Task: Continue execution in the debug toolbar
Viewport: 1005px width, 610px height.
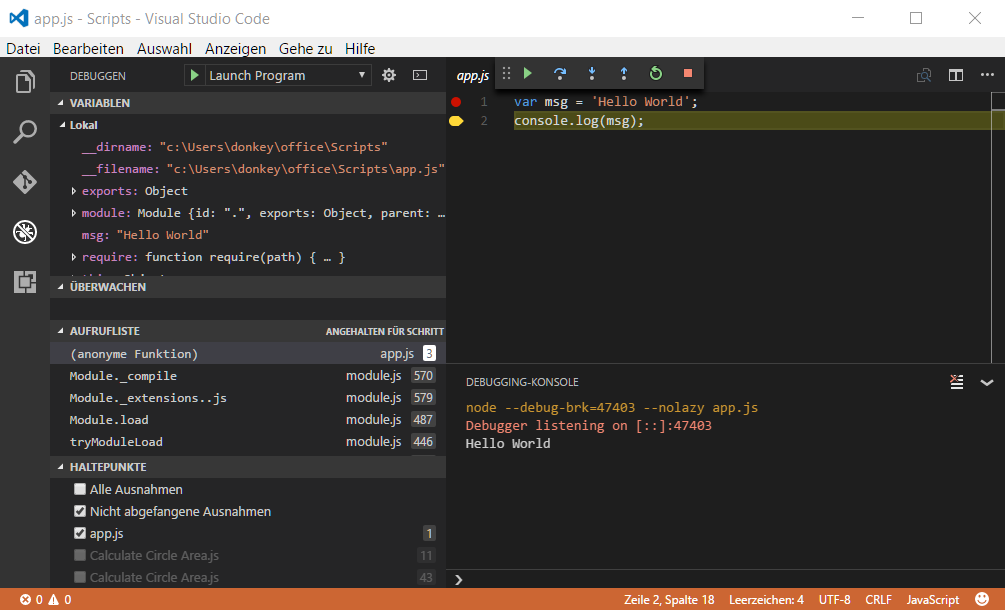Action: pyautogui.click(x=527, y=73)
